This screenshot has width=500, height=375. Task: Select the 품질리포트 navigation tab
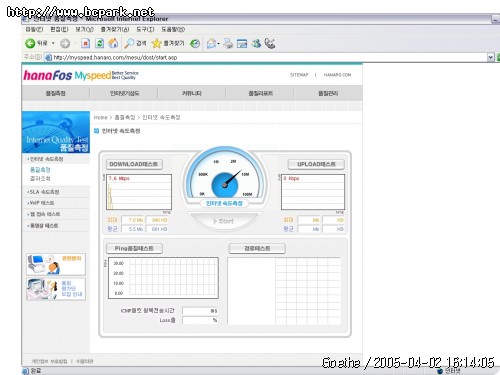(260, 93)
